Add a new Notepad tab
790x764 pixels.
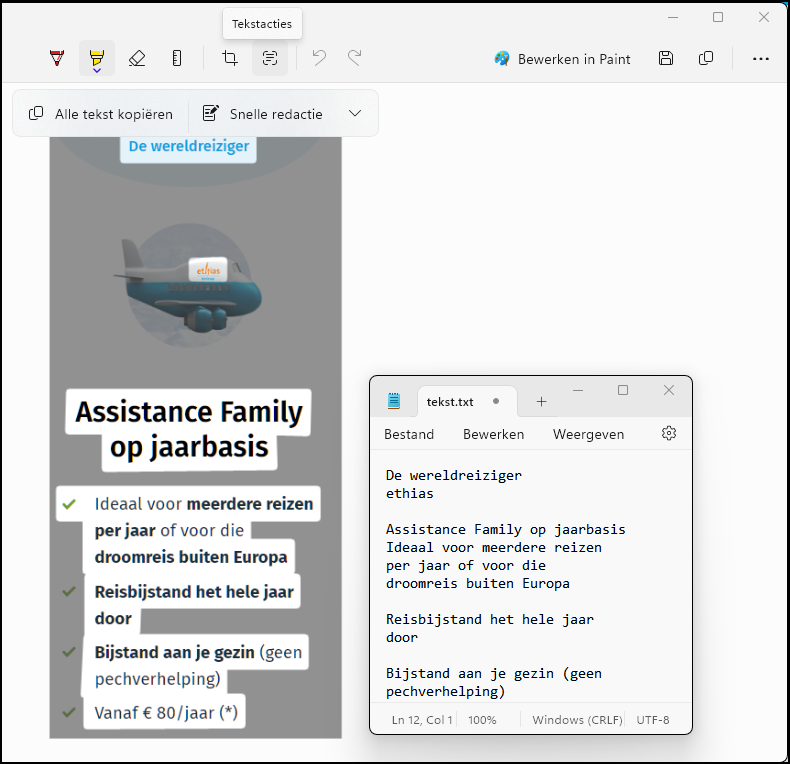[x=542, y=402]
